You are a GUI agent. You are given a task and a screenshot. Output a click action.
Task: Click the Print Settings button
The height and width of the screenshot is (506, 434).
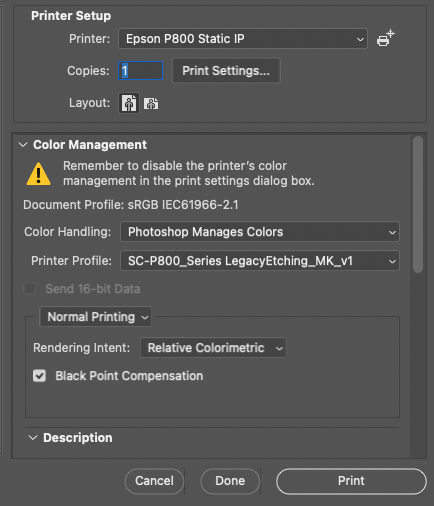click(x=226, y=71)
